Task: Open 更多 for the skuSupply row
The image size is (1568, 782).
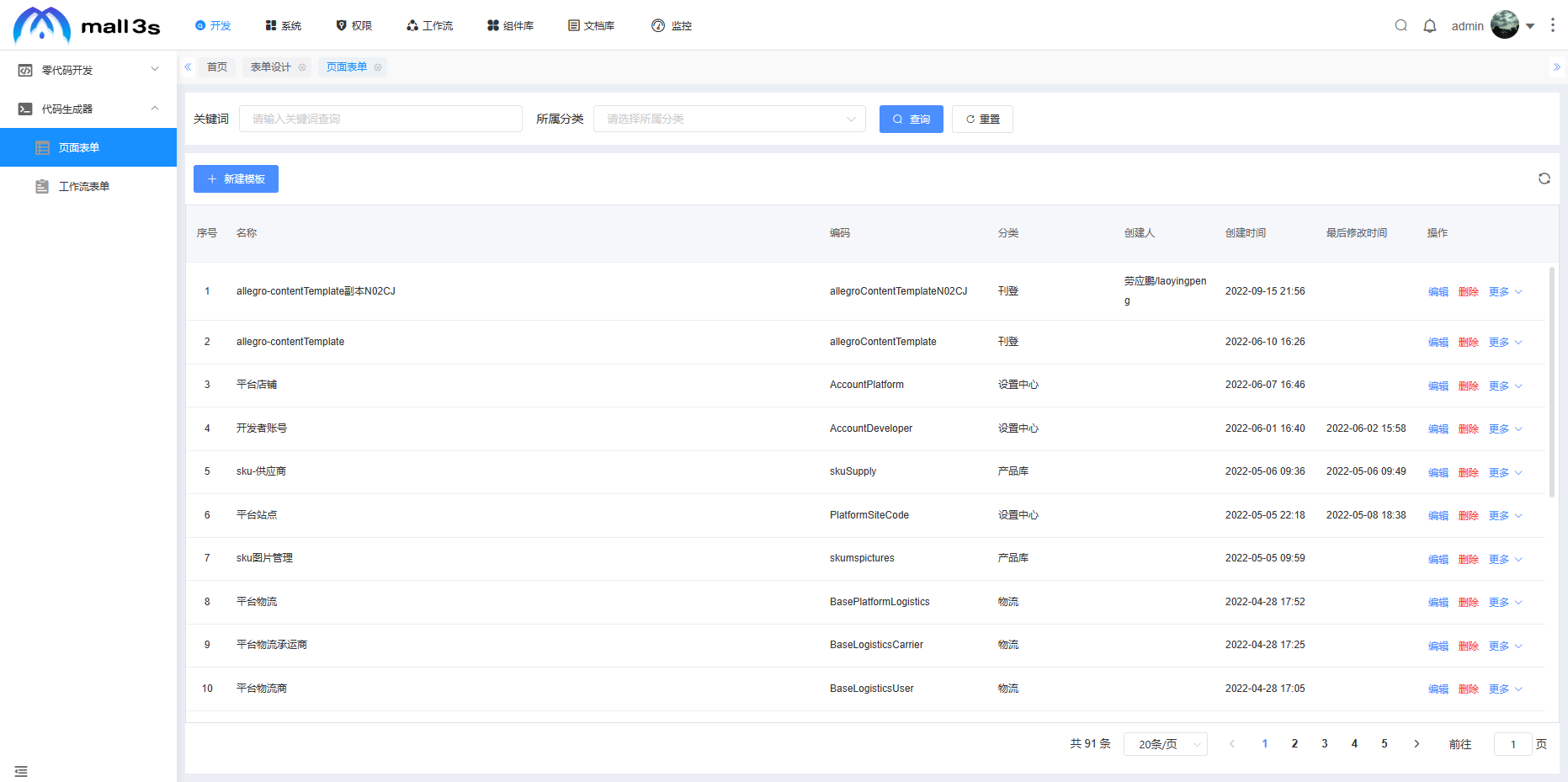Action: tap(1505, 473)
